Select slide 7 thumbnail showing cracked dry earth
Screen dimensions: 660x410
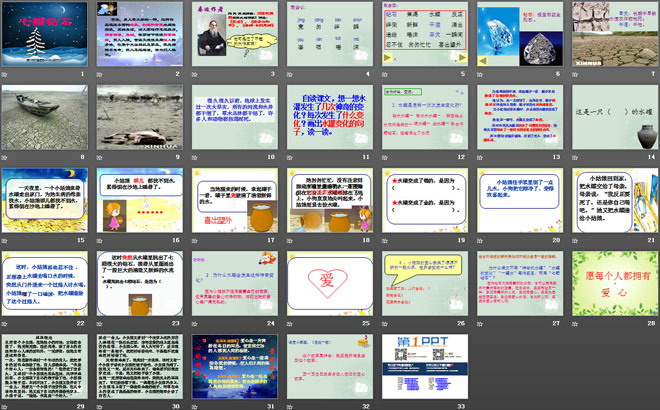(615, 34)
